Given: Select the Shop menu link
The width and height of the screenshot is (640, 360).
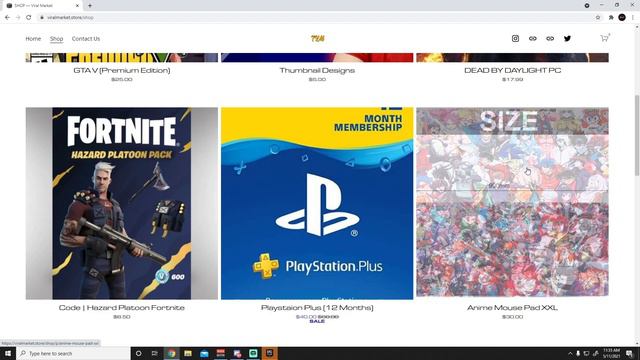Looking at the screenshot, I should coord(56,38).
